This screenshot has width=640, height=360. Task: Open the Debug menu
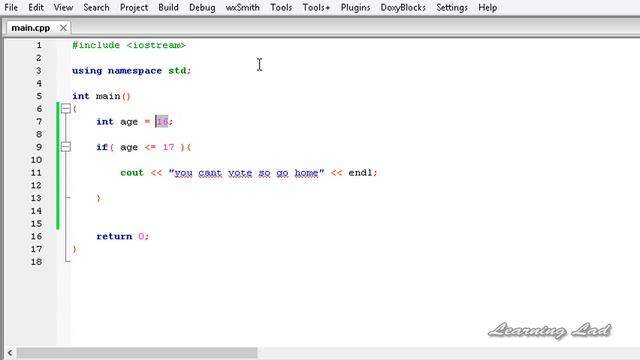(x=202, y=7)
